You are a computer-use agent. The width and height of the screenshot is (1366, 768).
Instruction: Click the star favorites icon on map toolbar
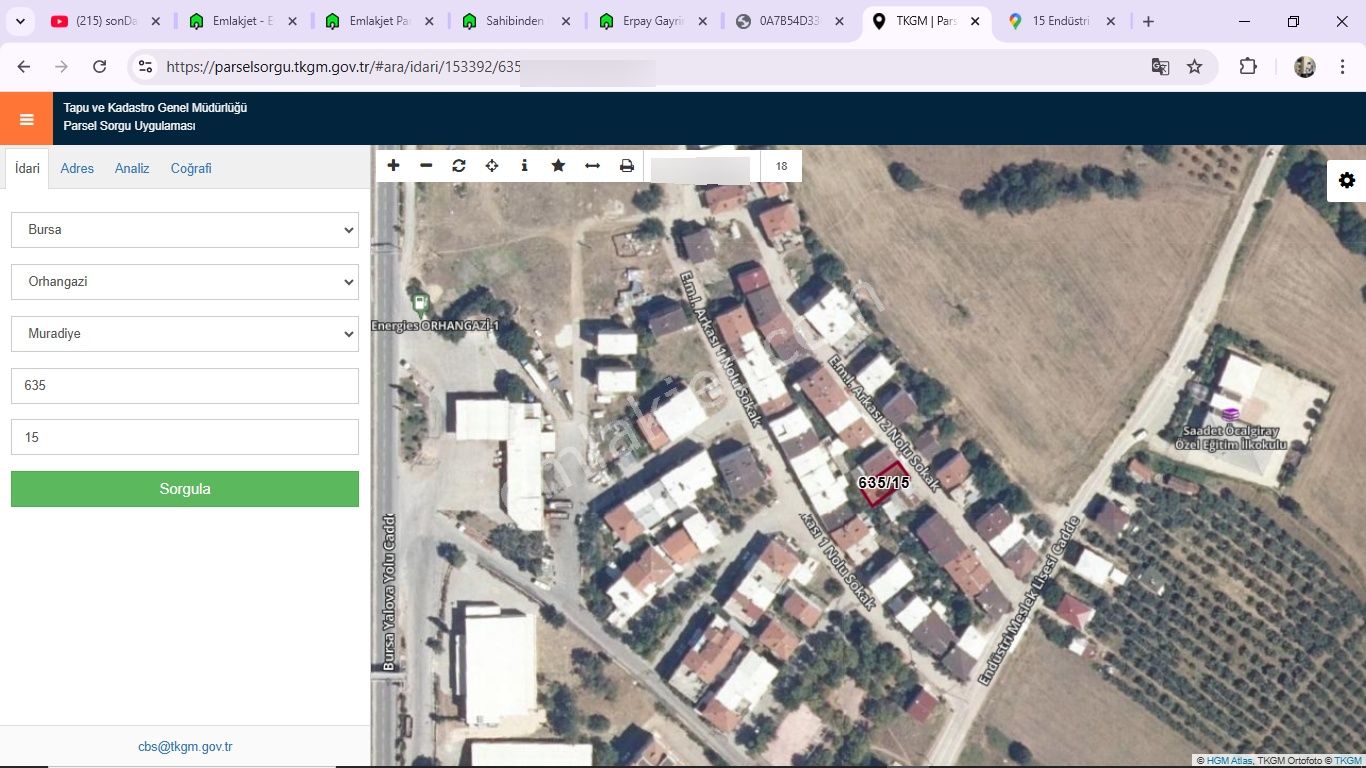click(558, 166)
